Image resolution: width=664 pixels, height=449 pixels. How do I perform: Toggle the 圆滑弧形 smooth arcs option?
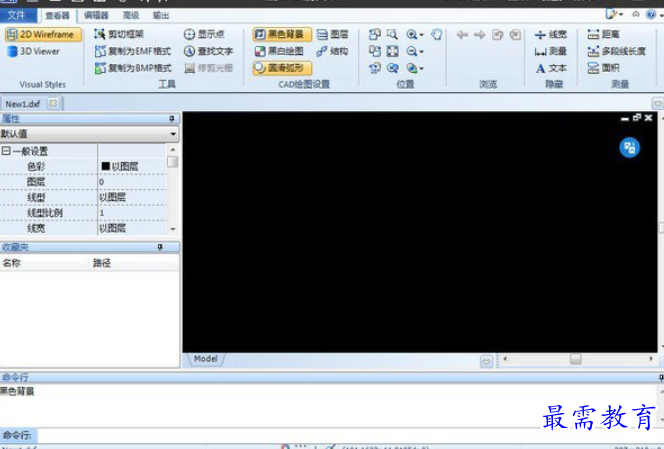[x=282, y=68]
